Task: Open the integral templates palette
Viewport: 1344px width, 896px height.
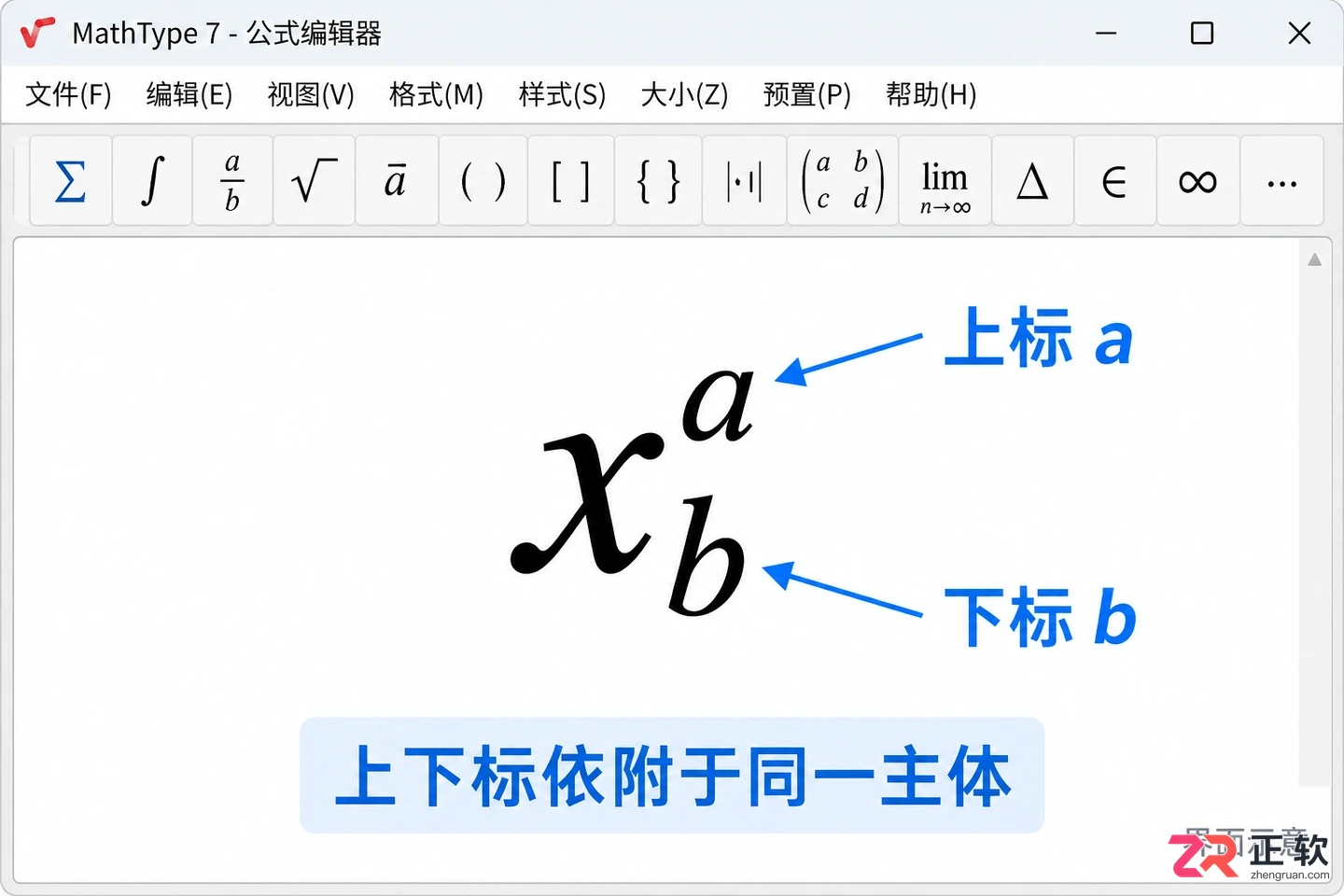Action: pos(152,181)
